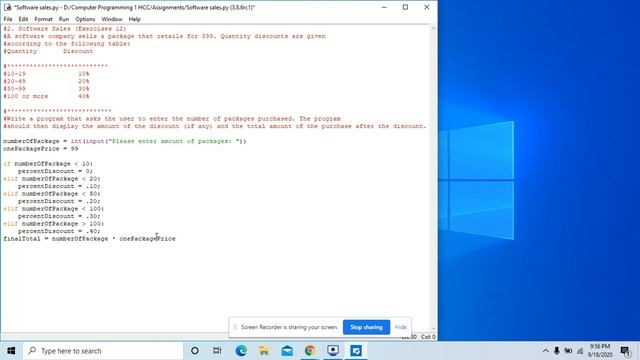The image size is (640, 360).
Task: Open File Explorer from taskbar
Action: click(264, 351)
